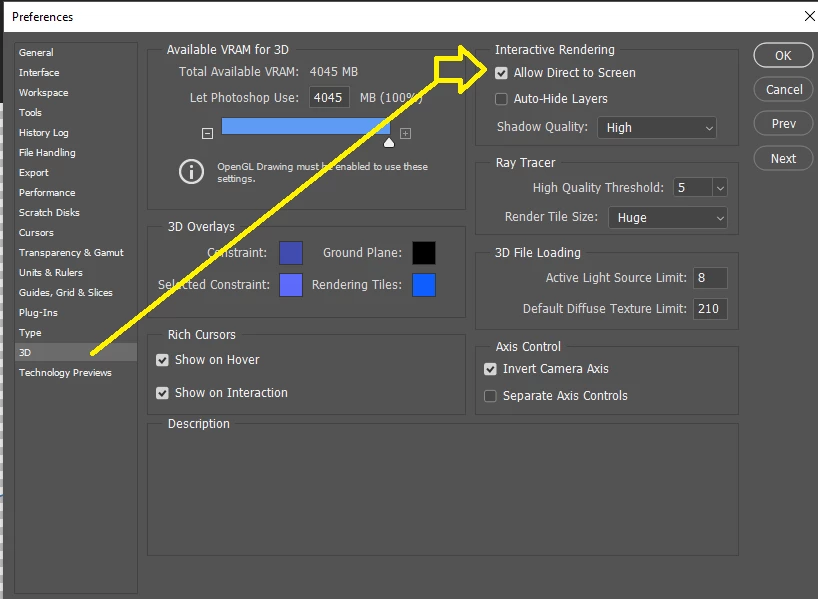Click Default Diffuse Texture Limit field
The width and height of the screenshot is (818, 599).
710,309
